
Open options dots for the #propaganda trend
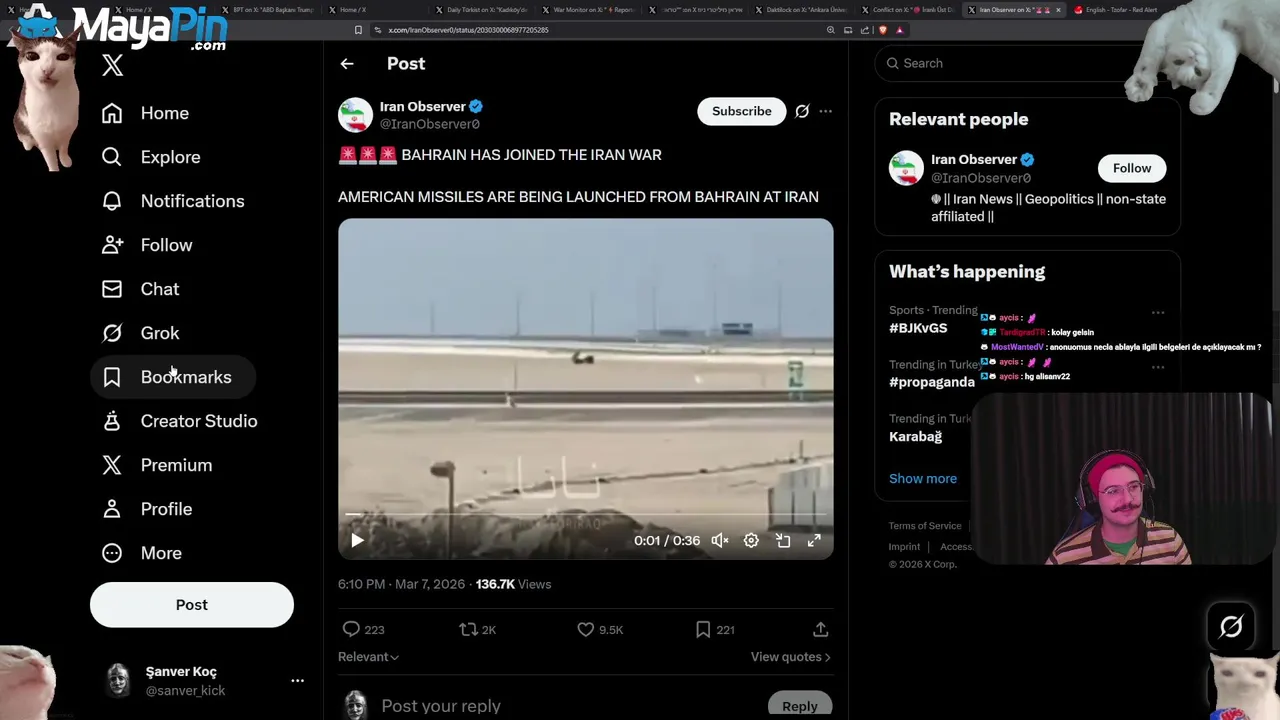click(x=1158, y=367)
